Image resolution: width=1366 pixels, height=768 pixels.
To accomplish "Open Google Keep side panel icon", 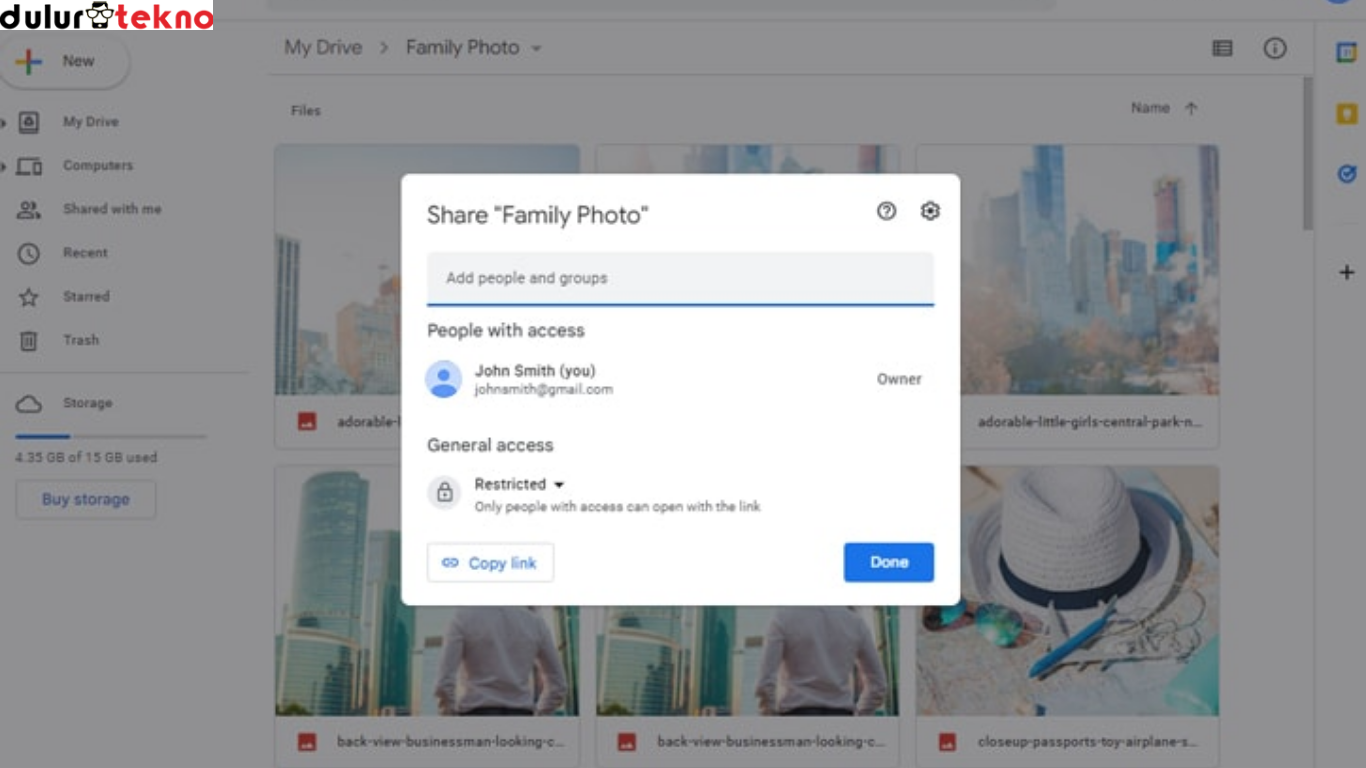I will [x=1346, y=114].
